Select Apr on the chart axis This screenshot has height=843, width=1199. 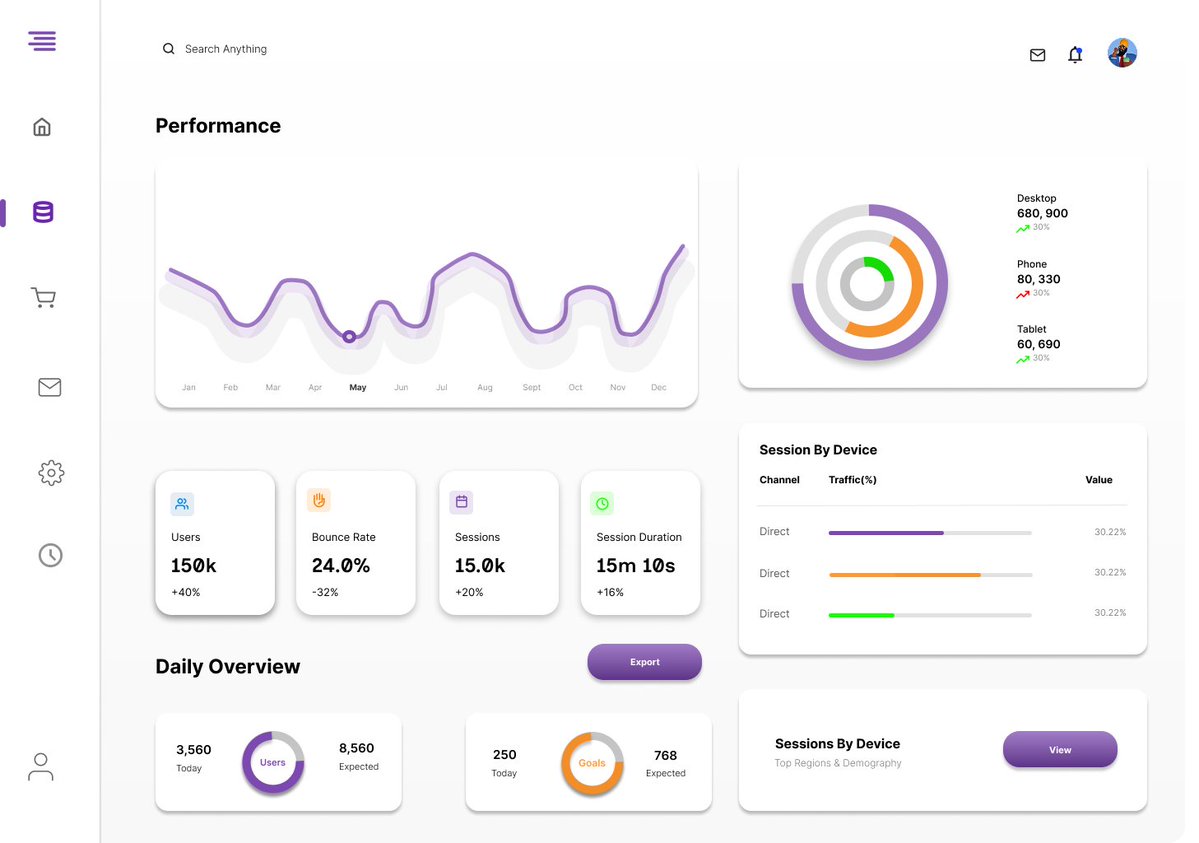pyautogui.click(x=315, y=387)
